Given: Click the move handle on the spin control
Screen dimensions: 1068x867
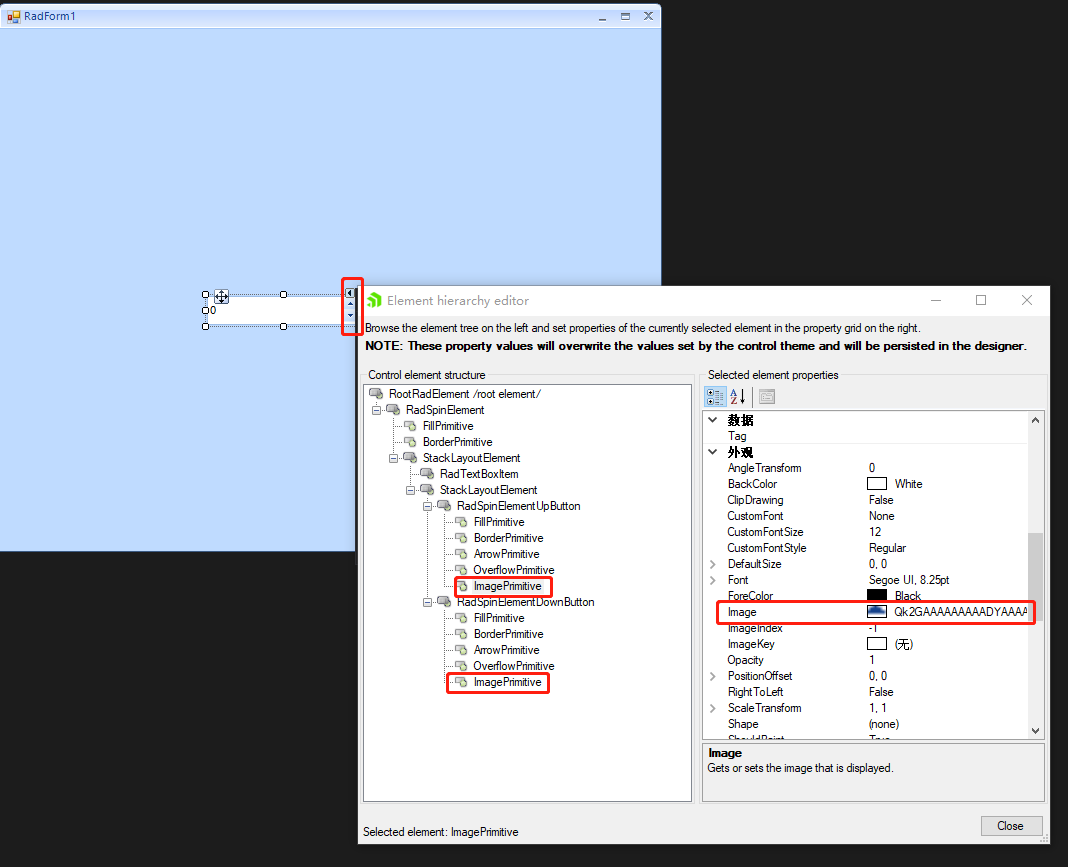Looking at the screenshot, I should point(221,296).
